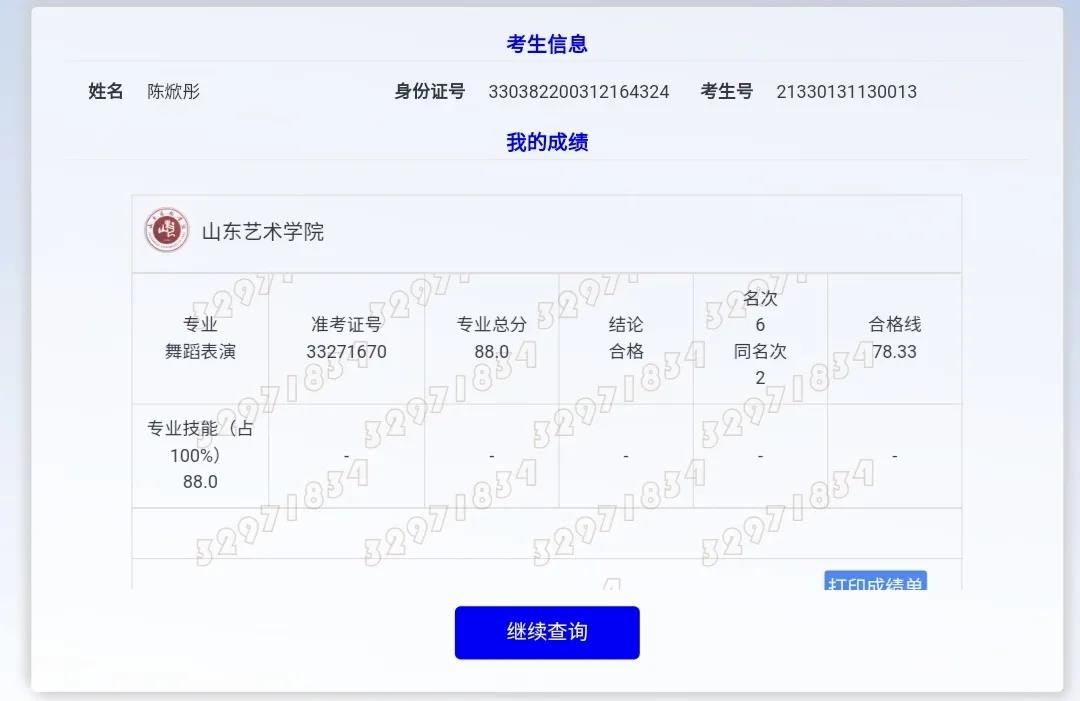Click the 姓名 label
Image resolution: width=1080 pixels, height=701 pixels.
point(106,92)
